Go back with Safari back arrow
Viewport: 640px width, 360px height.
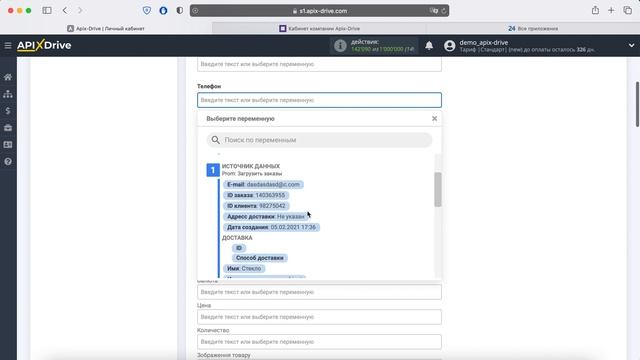coord(65,11)
